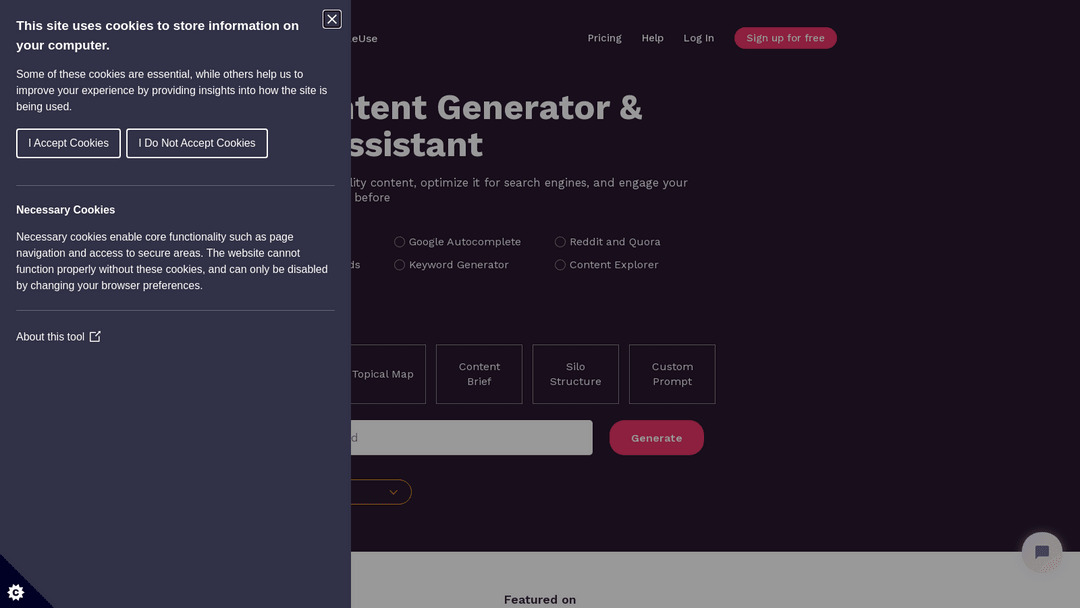The width and height of the screenshot is (1080, 608).
Task: Select the Custom Prompt option
Action: tap(672, 374)
